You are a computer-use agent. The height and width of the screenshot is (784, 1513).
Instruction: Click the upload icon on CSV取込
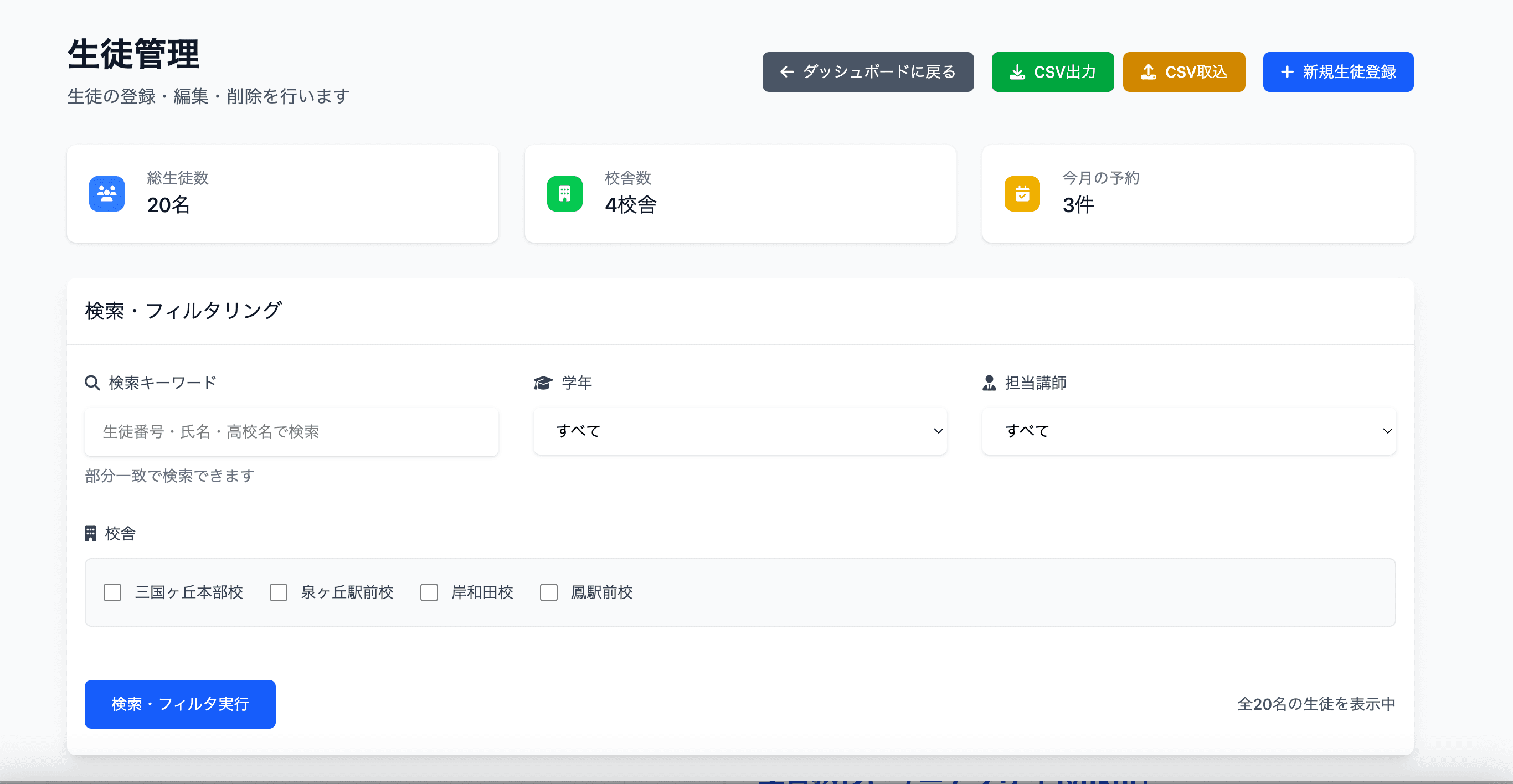pyautogui.click(x=1148, y=71)
